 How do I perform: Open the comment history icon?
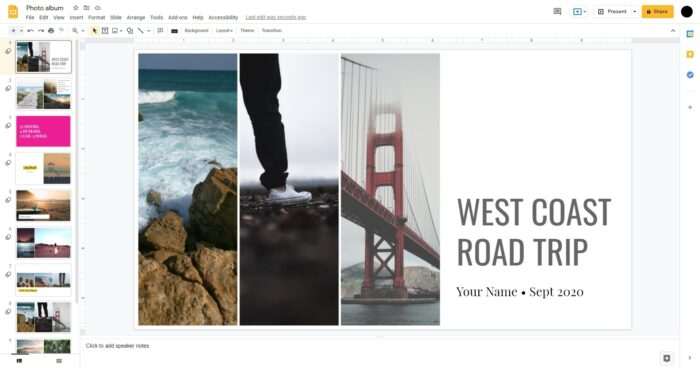(557, 12)
